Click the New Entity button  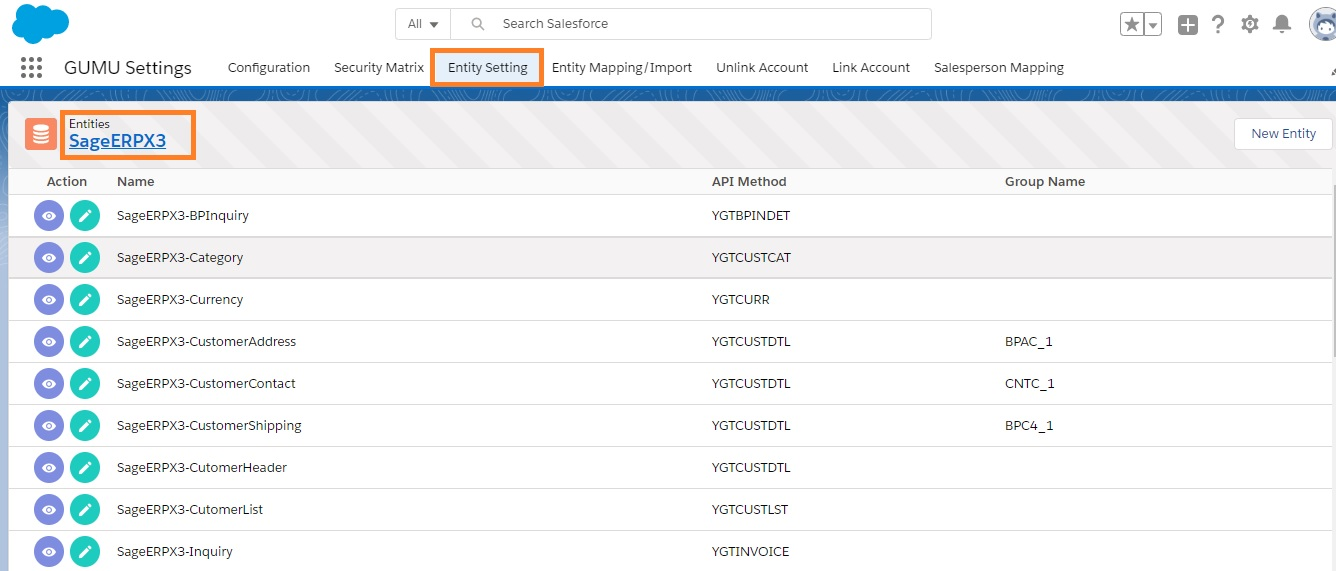pos(1283,133)
